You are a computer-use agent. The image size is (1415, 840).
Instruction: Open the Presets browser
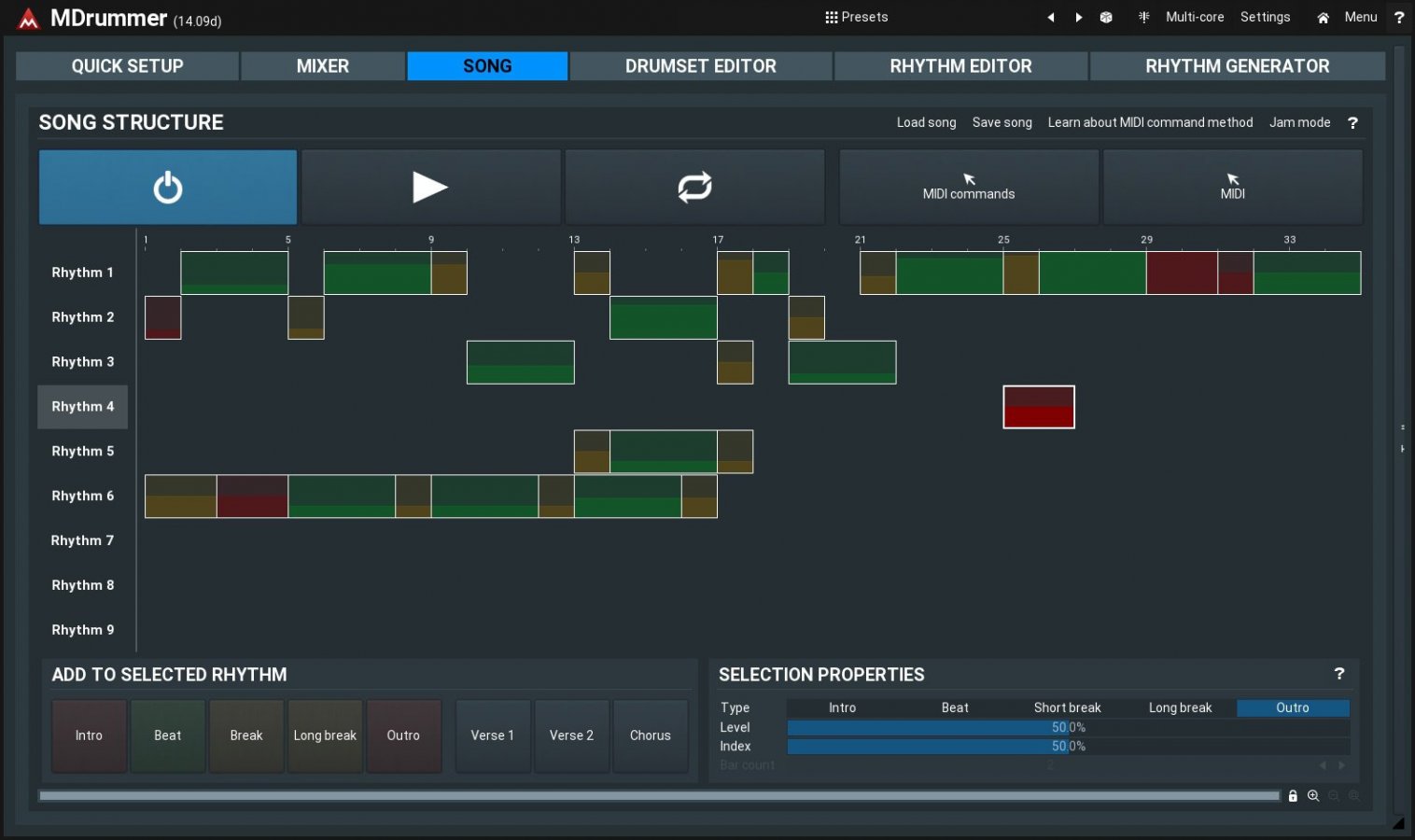856,18
